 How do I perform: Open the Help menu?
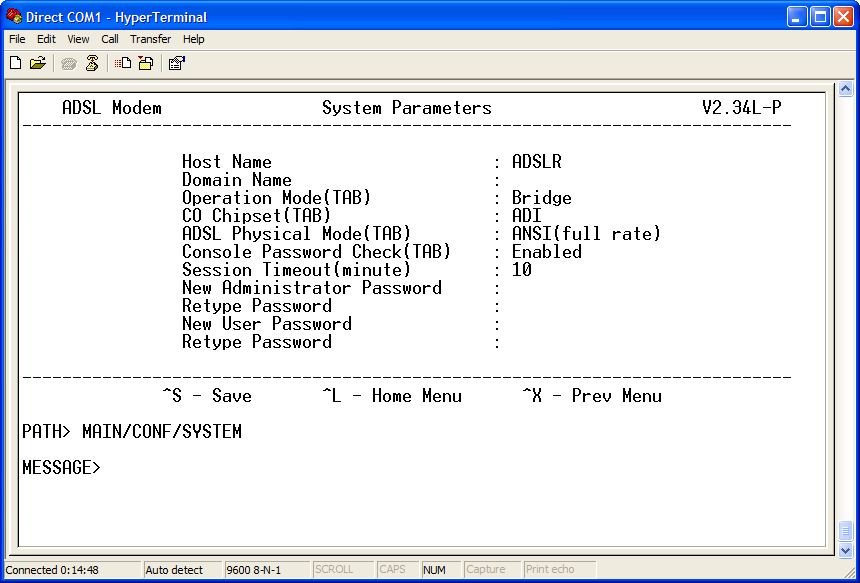[193, 39]
